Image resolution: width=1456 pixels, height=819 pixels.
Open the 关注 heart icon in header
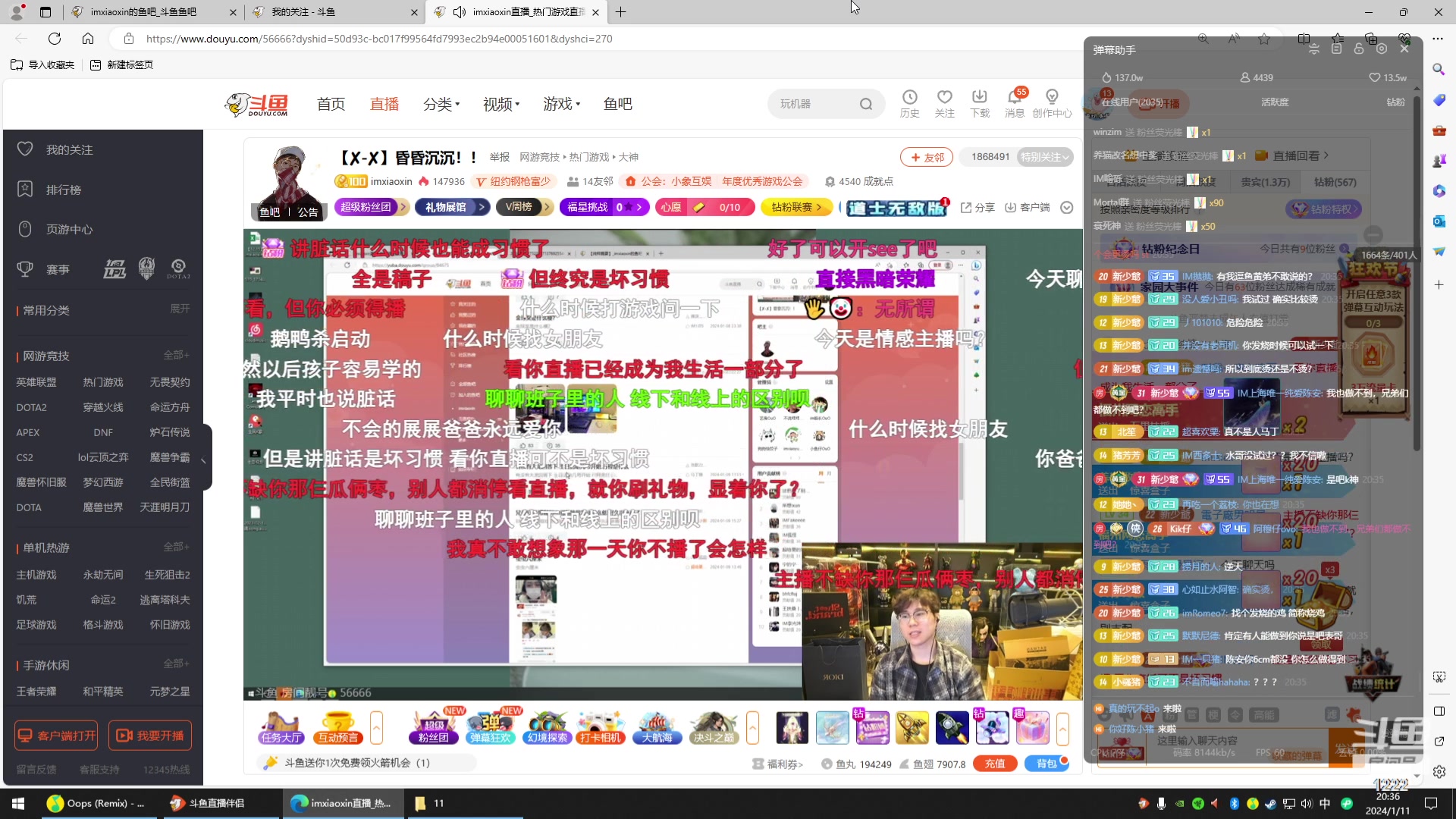pyautogui.click(x=944, y=104)
